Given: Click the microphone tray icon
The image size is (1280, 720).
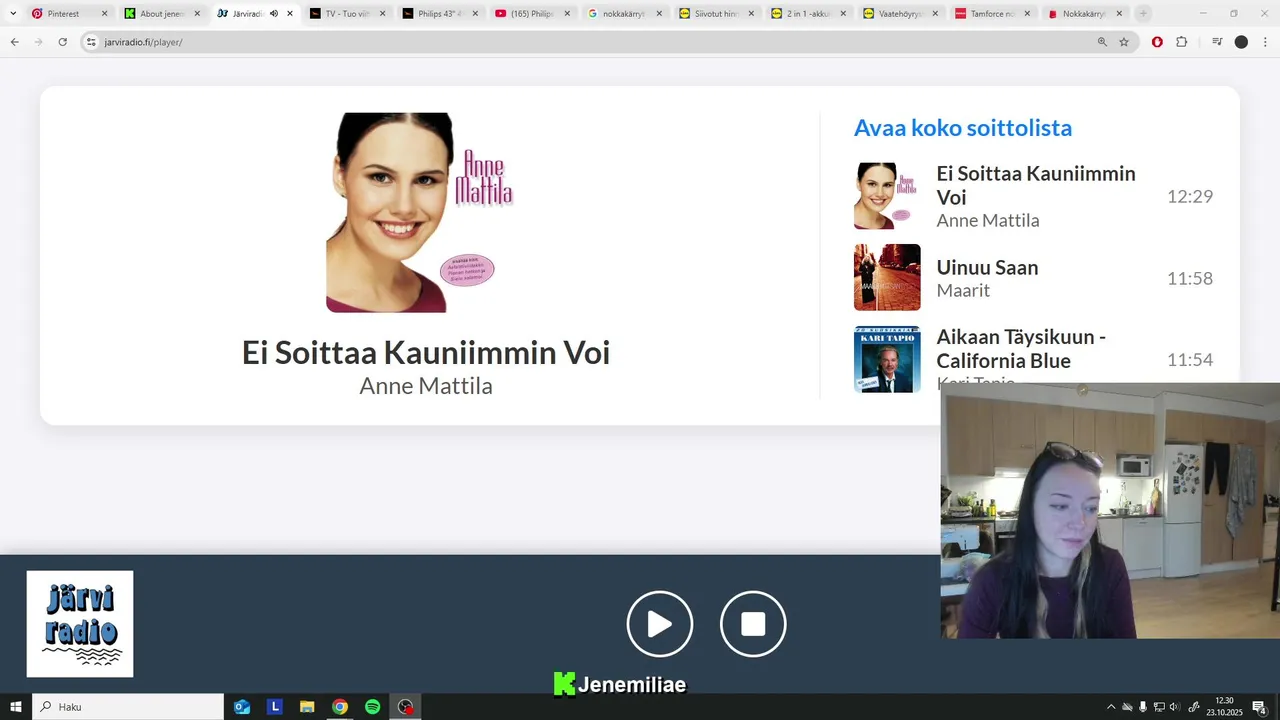Looking at the screenshot, I should coord(1143,707).
